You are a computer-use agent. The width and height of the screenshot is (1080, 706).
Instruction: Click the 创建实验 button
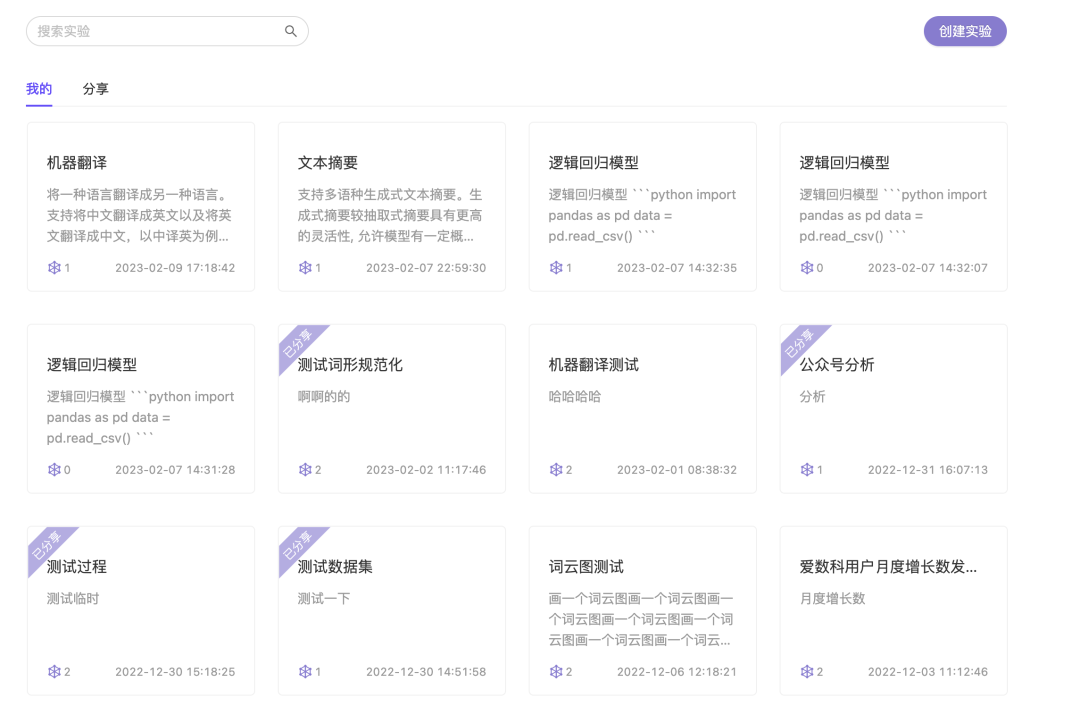[965, 31]
